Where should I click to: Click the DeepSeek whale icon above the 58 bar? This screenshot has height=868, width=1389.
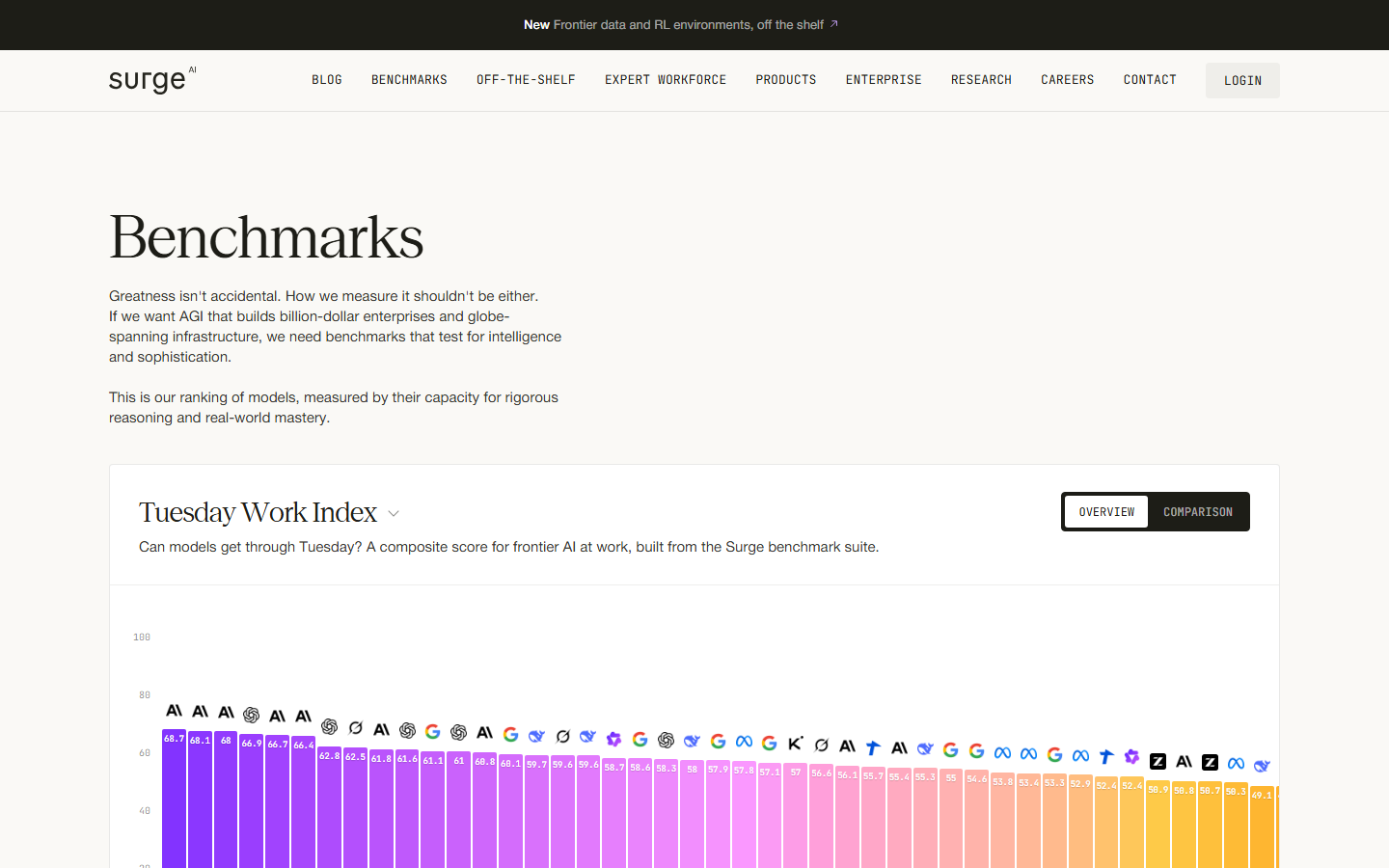(693, 741)
